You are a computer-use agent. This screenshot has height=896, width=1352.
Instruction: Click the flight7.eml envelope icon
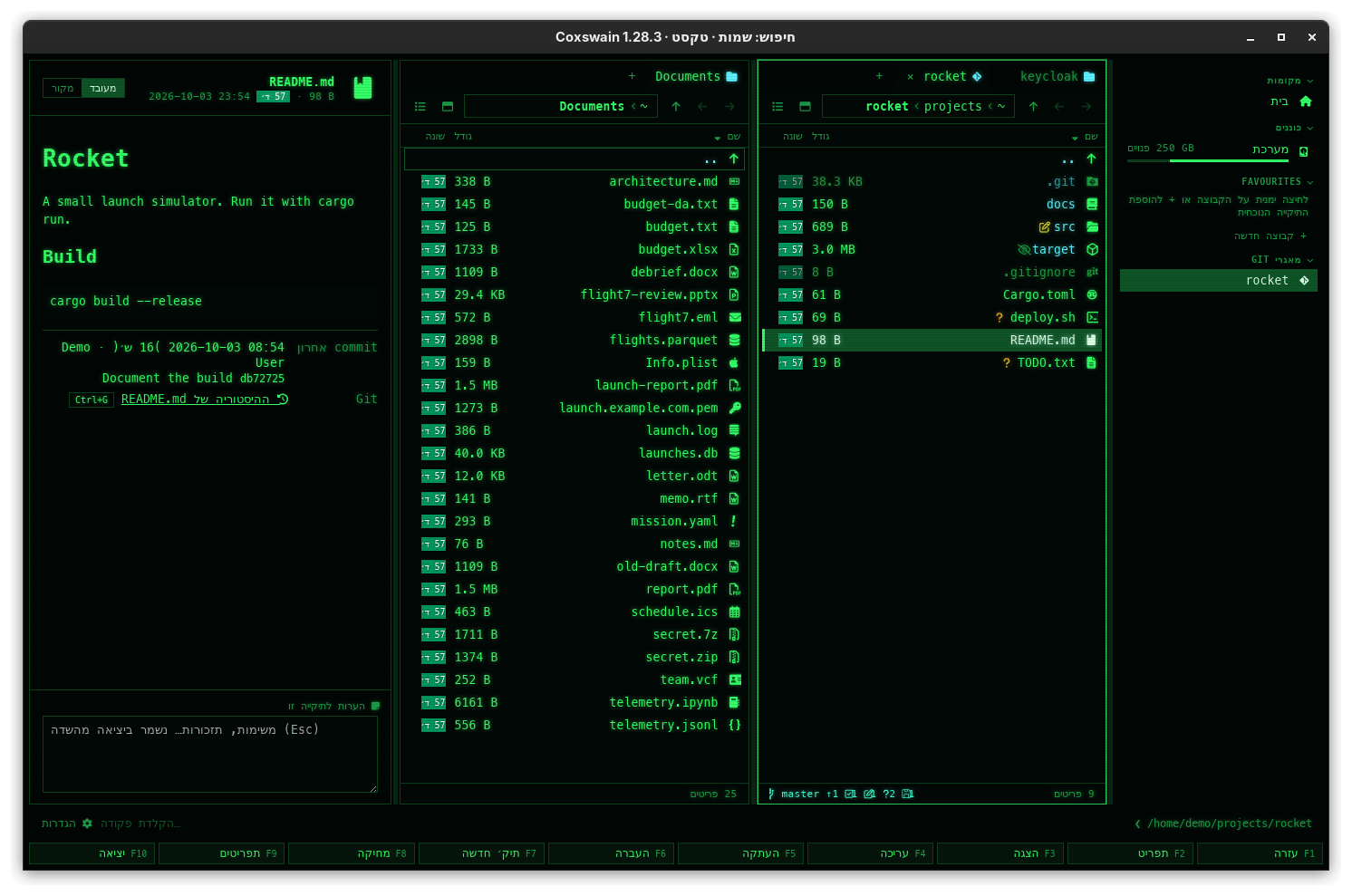pos(735,317)
